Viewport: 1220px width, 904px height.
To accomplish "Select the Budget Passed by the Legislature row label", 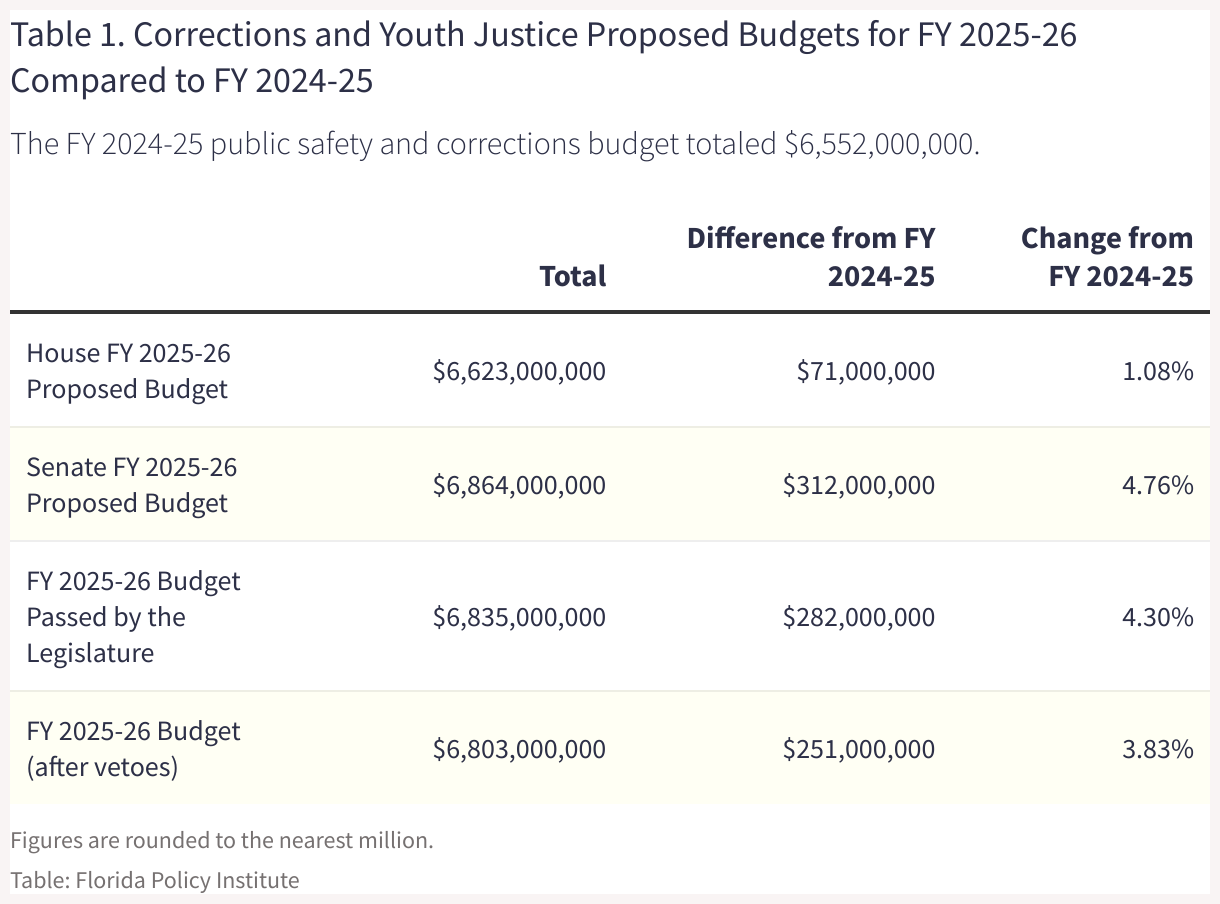I will point(133,616).
